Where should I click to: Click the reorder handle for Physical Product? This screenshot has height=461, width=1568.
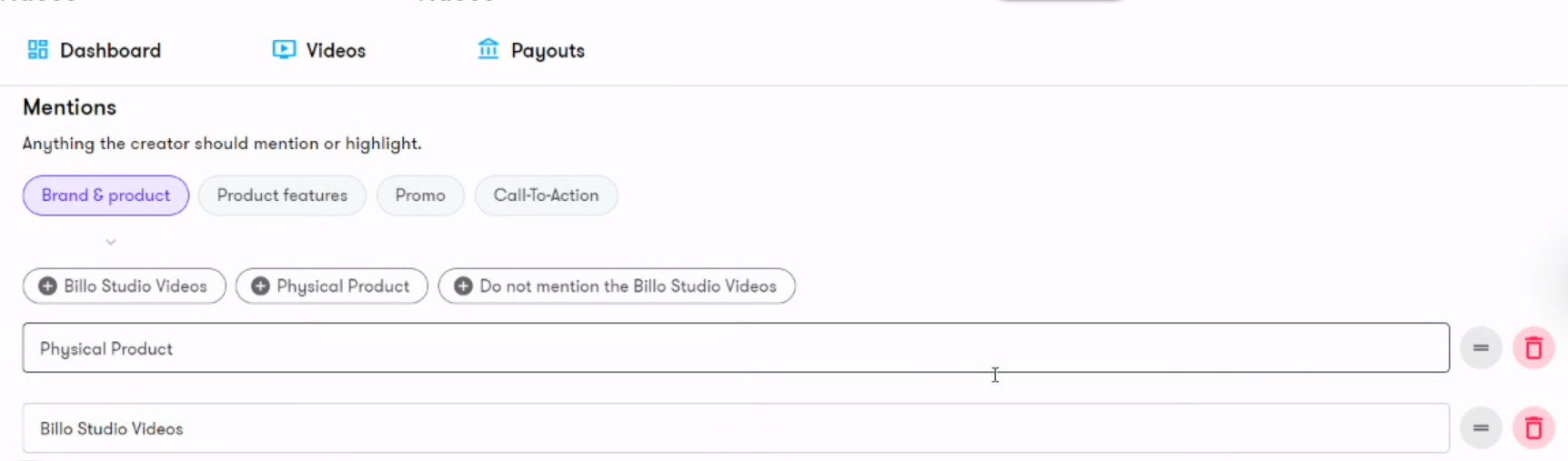click(1481, 348)
